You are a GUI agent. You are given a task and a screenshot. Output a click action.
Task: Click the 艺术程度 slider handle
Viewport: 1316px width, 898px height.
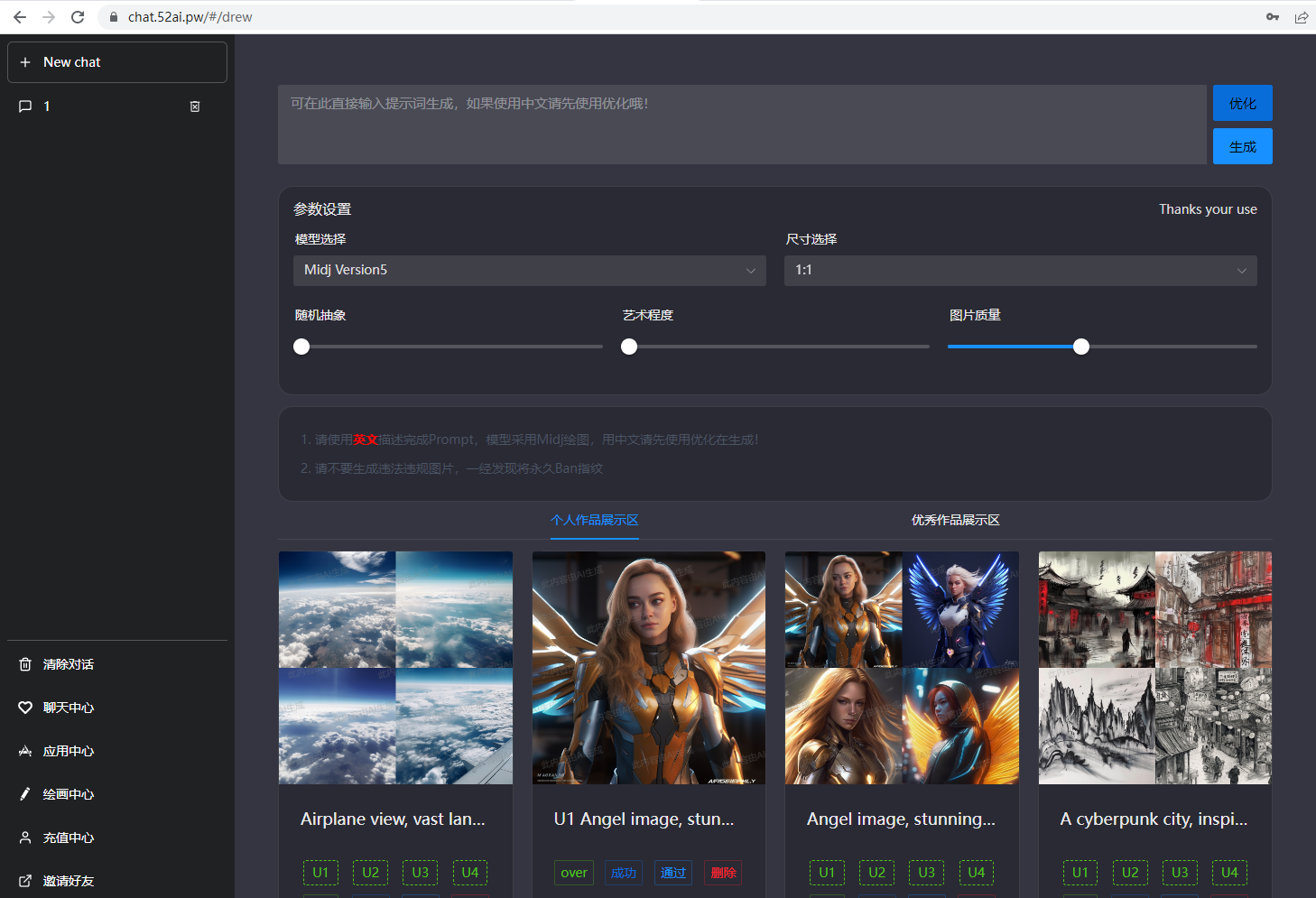pos(629,347)
